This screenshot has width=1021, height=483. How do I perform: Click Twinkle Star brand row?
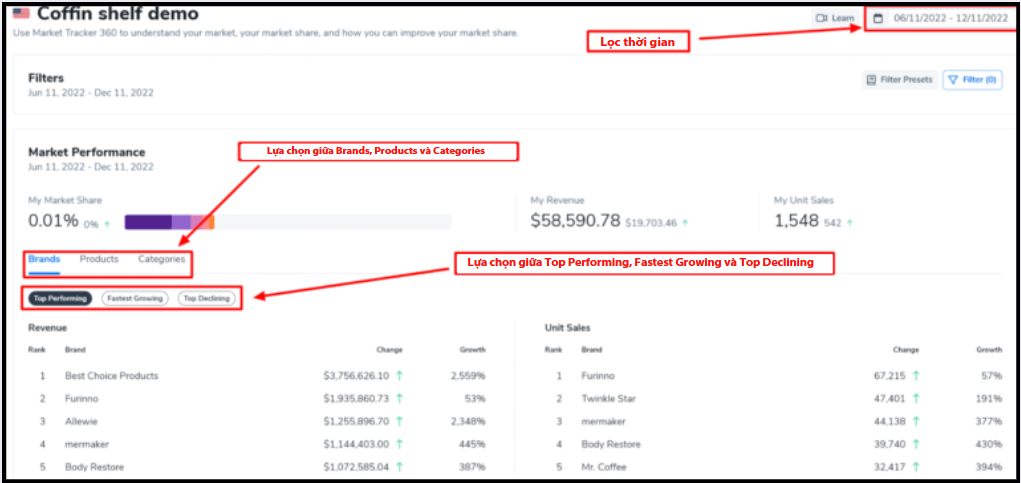tap(608, 398)
